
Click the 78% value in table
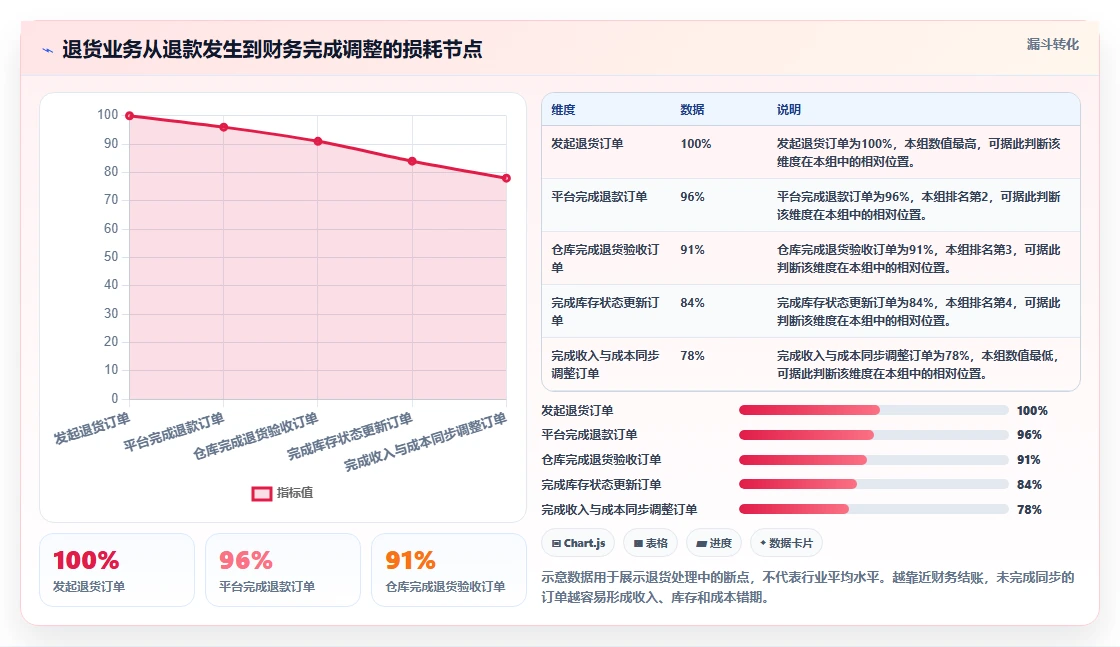(692, 355)
